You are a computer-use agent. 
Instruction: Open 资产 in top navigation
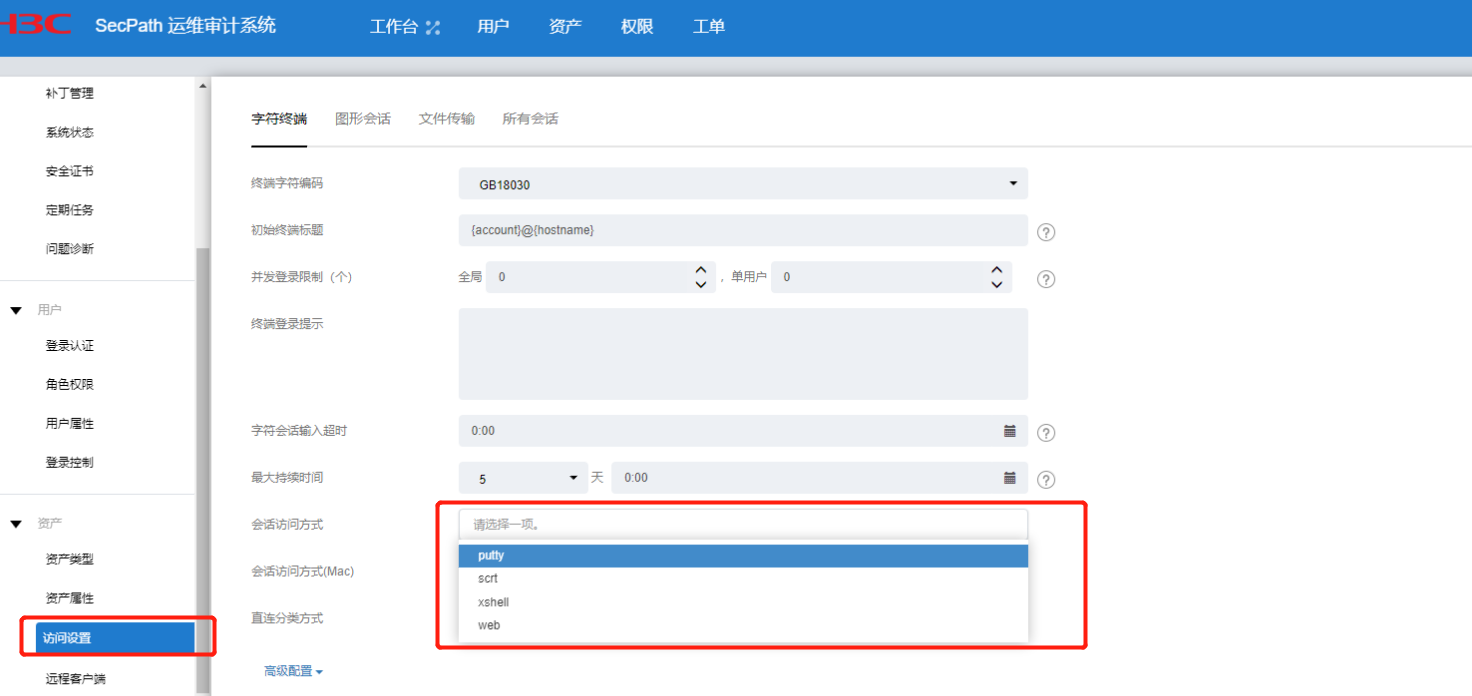click(565, 27)
